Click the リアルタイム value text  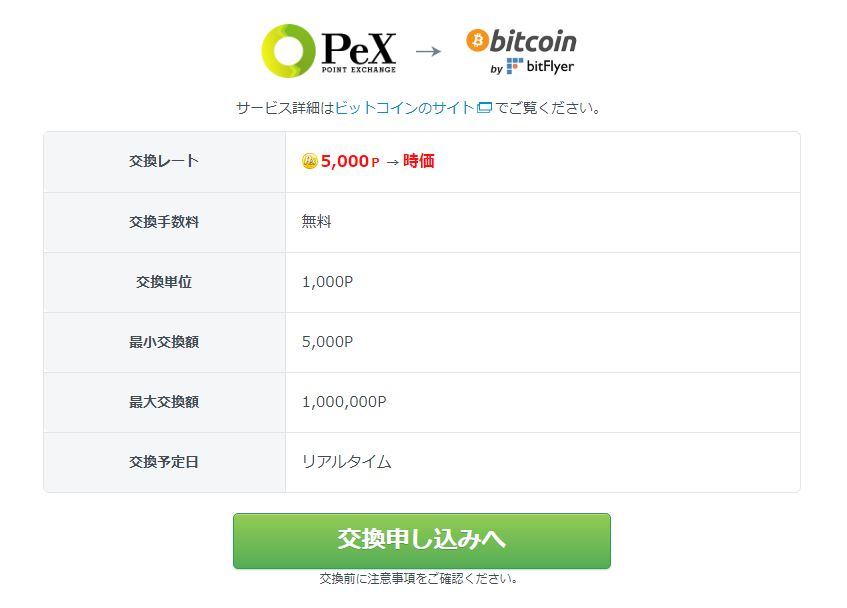point(347,462)
